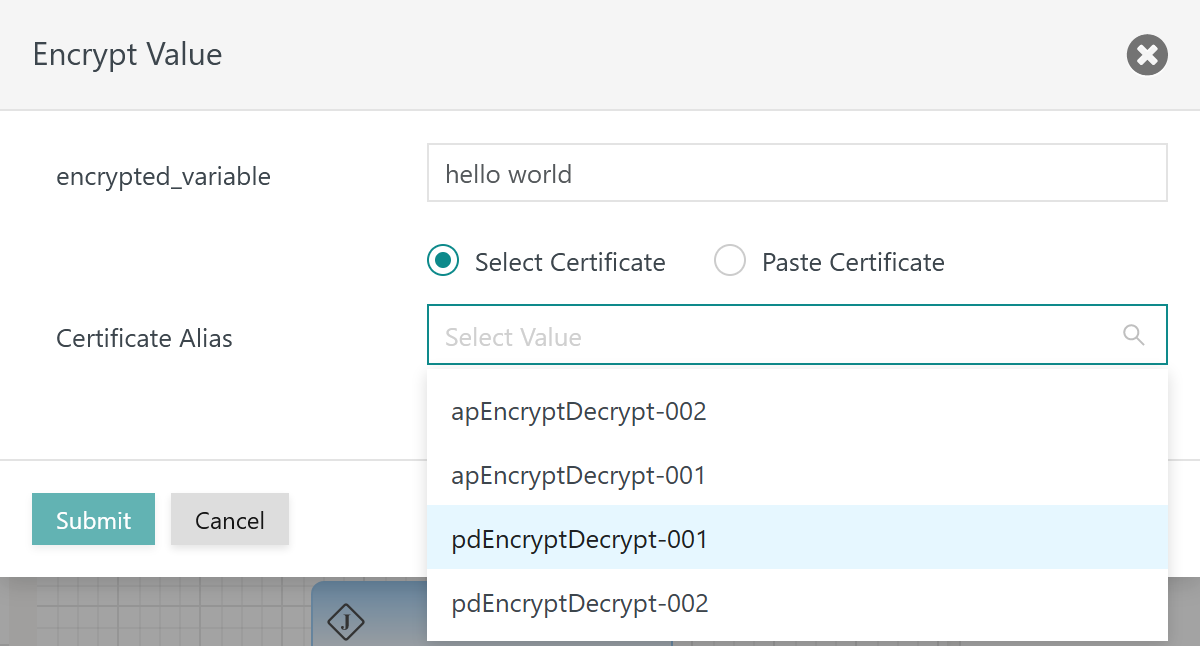The image size is (1200, 646).
Task: Choose the Paste Certificate radio option
Action: coord(730,261)
